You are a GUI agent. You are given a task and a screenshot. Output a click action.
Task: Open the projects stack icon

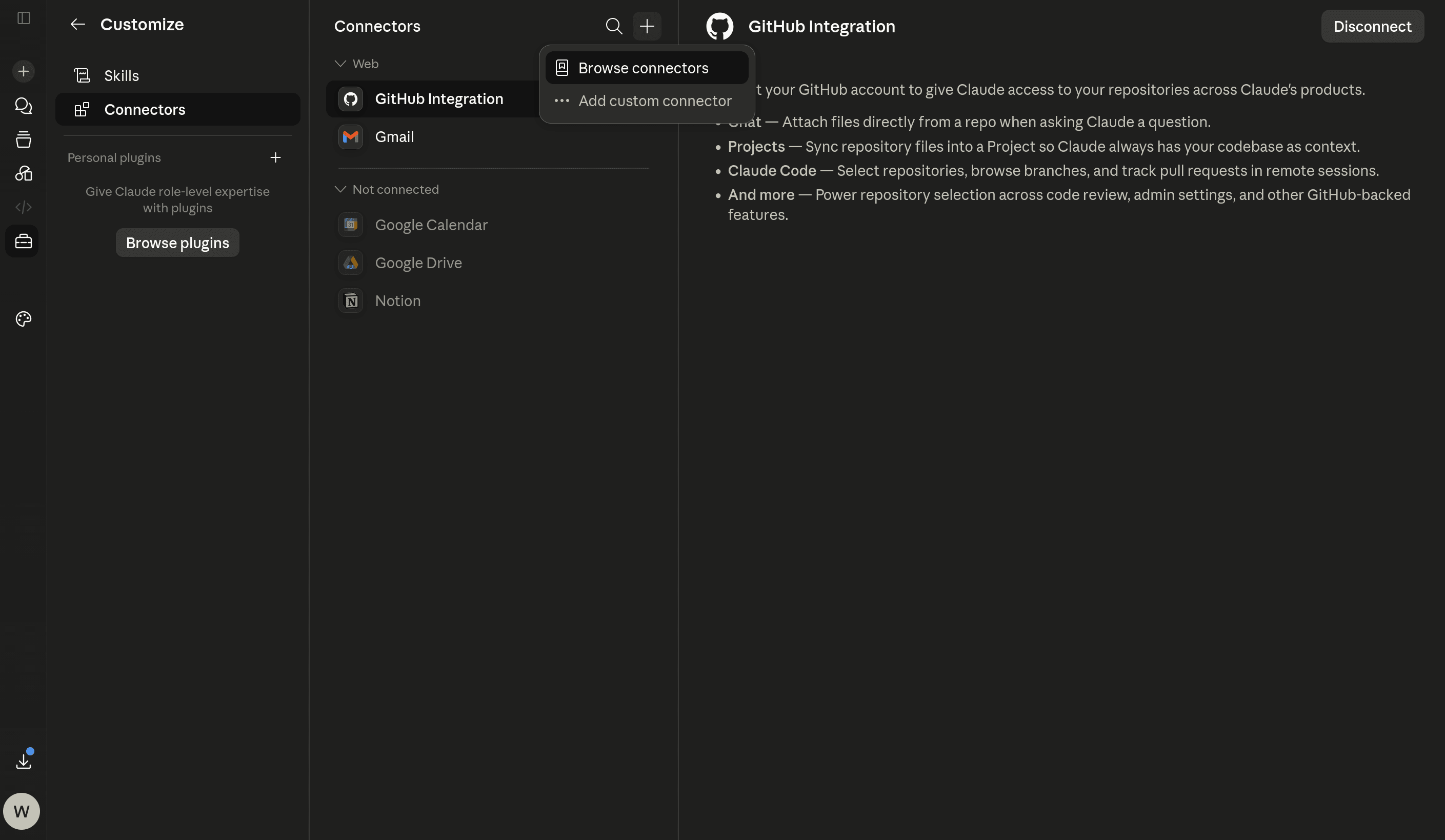pyautogui.click(x=24, y=139)
